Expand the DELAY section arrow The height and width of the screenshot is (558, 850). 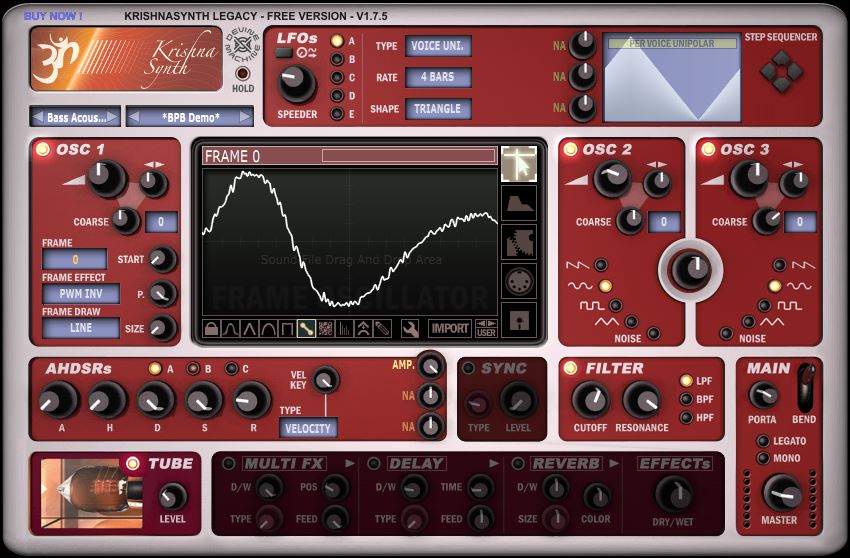(494, 463)
